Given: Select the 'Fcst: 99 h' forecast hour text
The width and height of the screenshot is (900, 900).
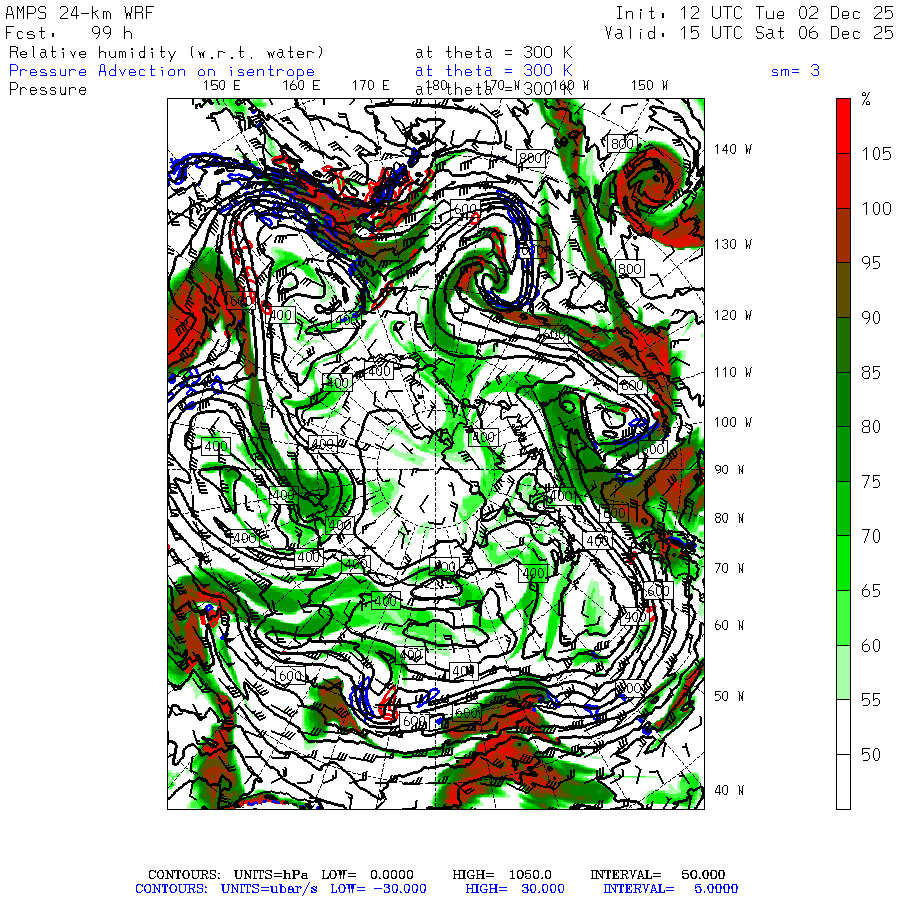Looking at the screenshot, I should 69,33.
